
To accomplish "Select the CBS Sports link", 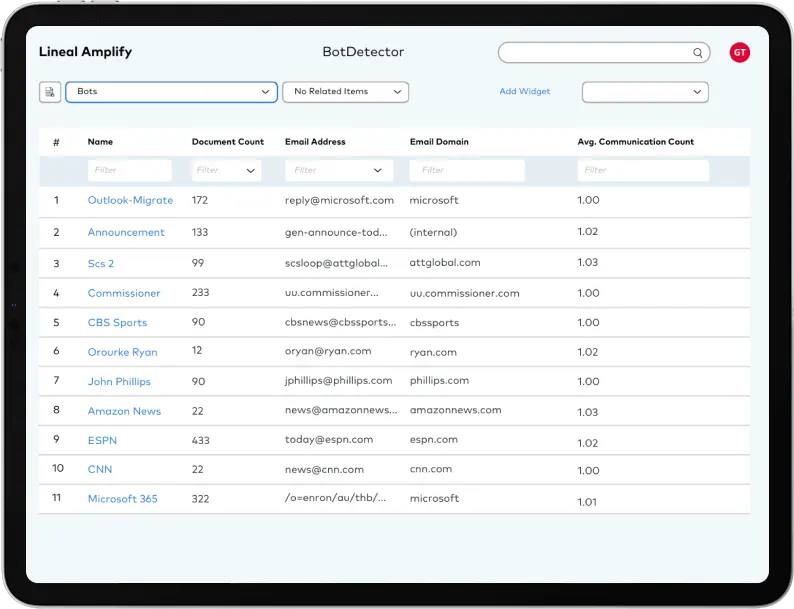I will (117, 323).
